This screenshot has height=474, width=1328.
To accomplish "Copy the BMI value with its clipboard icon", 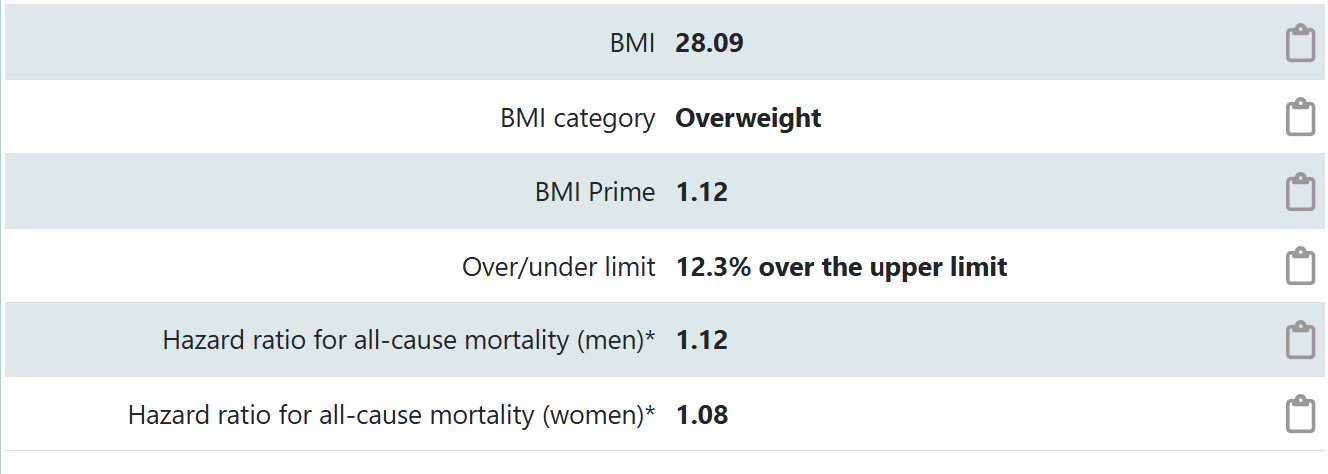I will (1300, 43).
